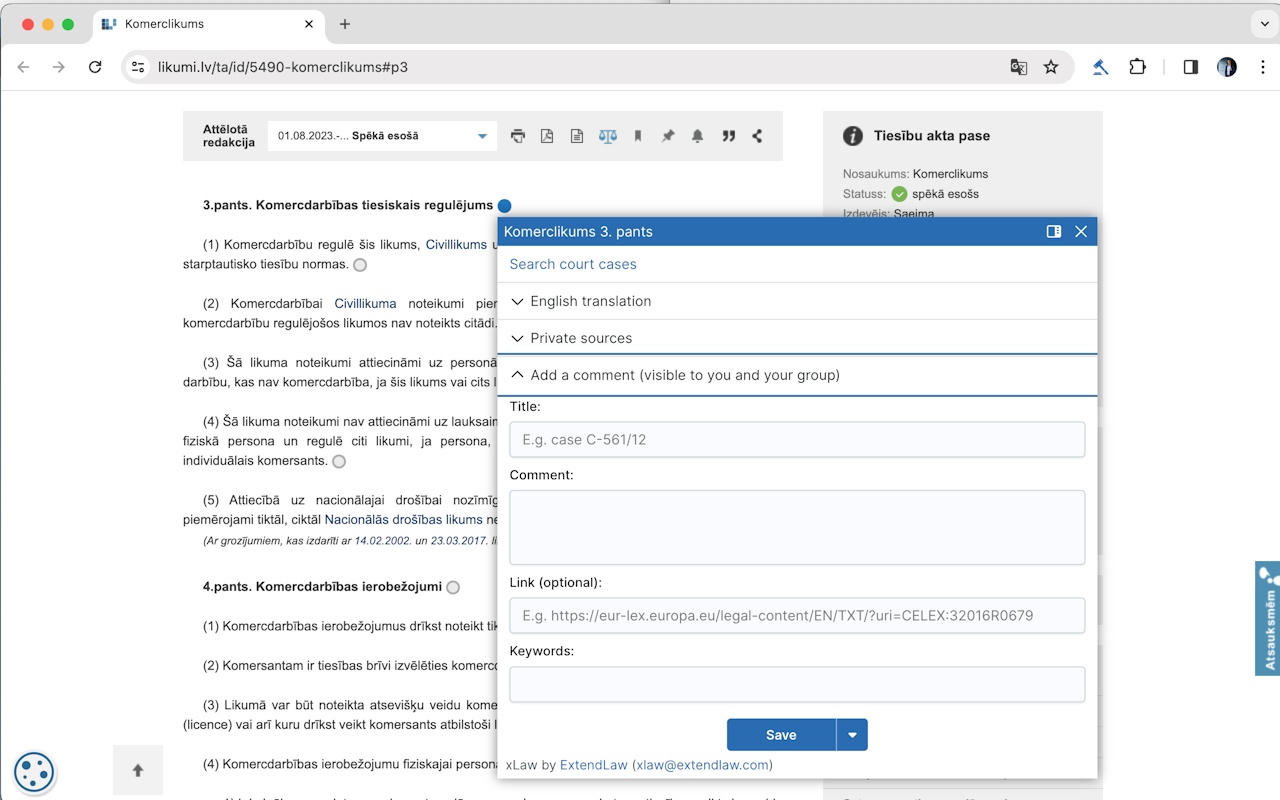Pin the Komerclikums document
This screenshot has width=1280, height=800.
(668, 135)
